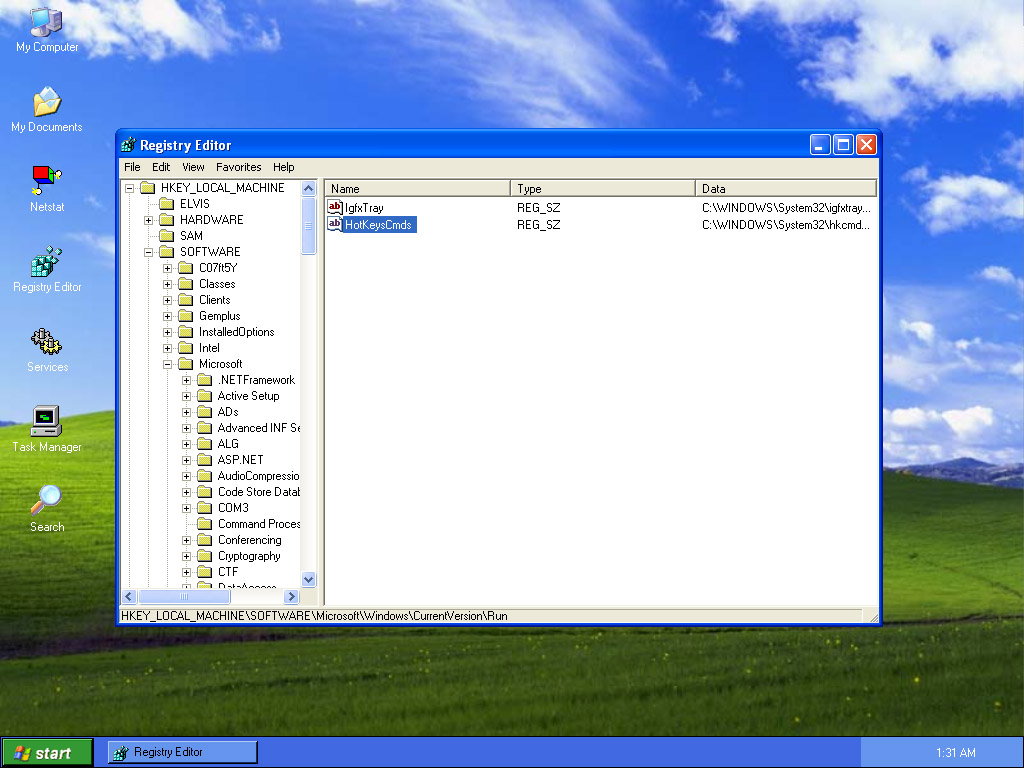
Task: Click the clock showing 1:31 AM
Action: (x=955, y=753)
